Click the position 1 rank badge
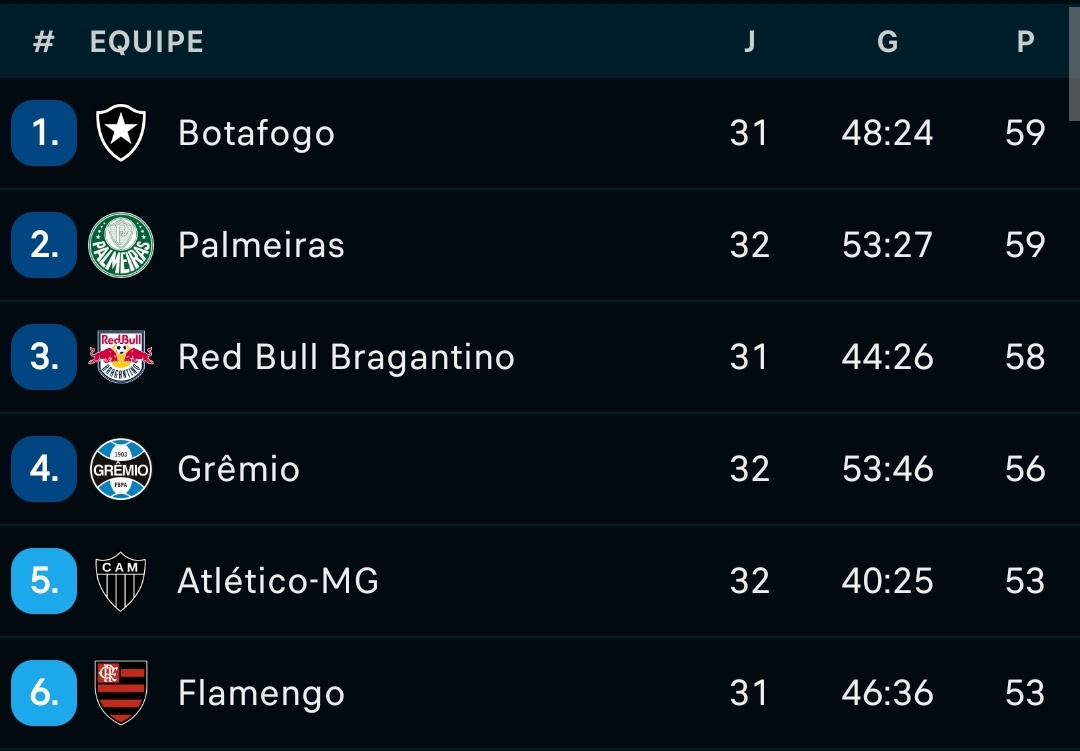The height and width of the screenshot is (751, 1080). coord(44,133)
